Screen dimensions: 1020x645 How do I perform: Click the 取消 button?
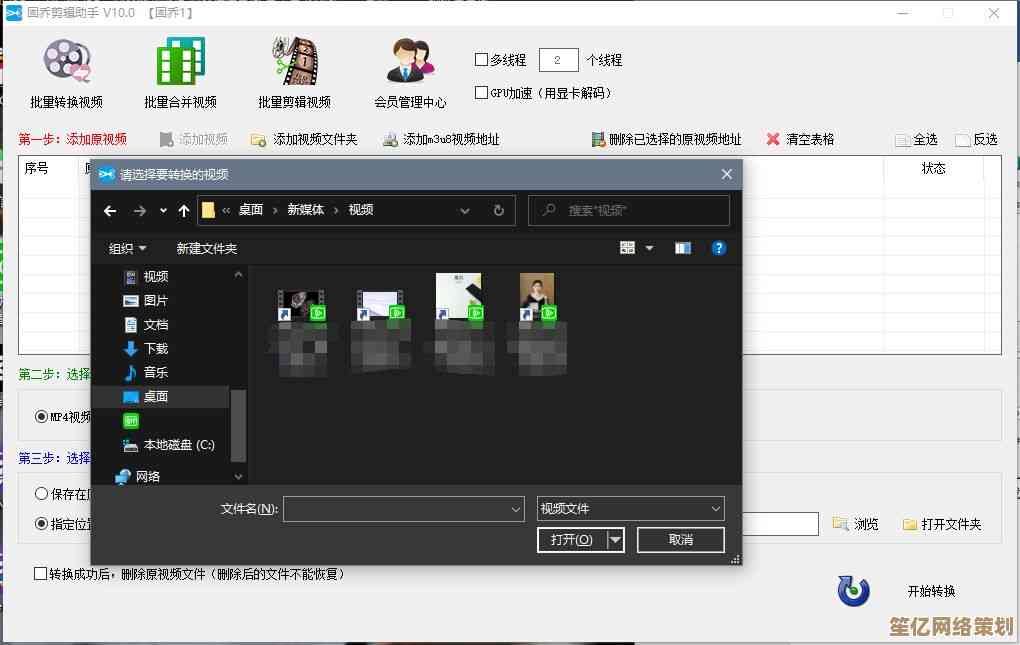(x=680, y=539)
